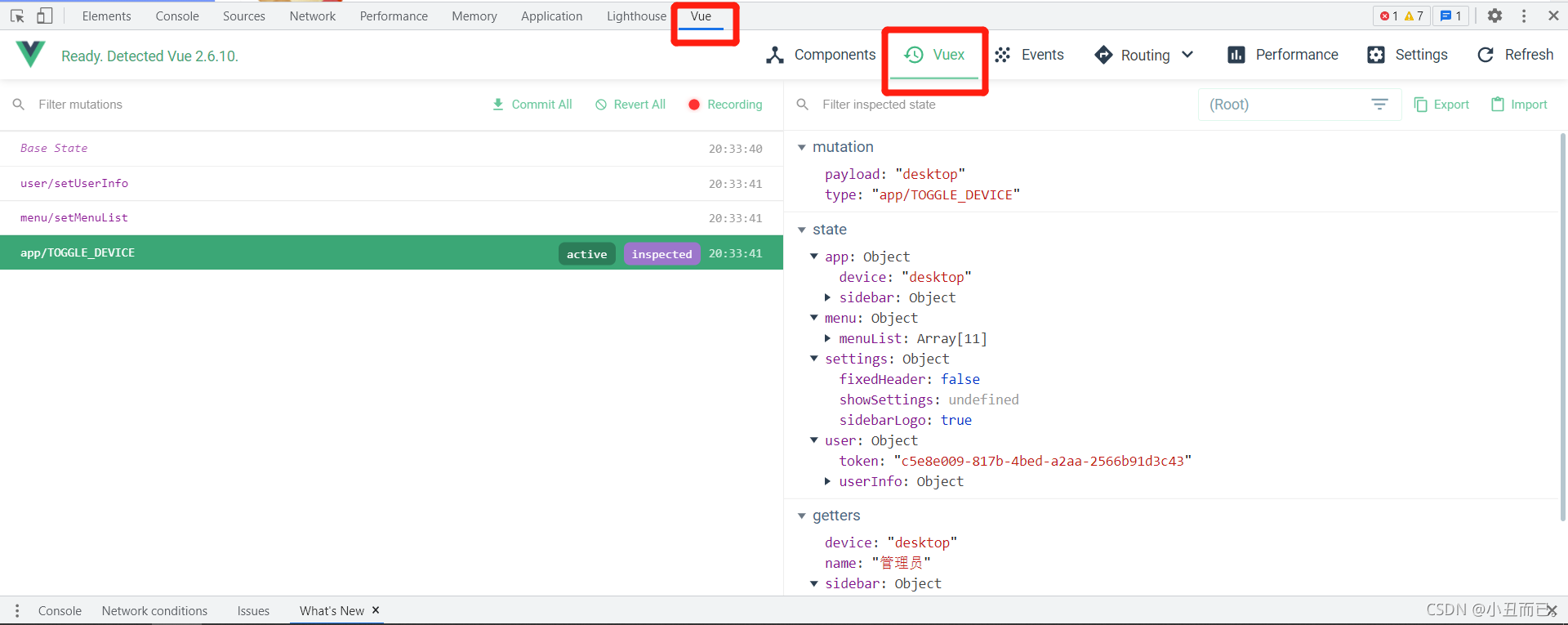
Task: Open Console tab in bottom drawer
Action: (60, 610)
